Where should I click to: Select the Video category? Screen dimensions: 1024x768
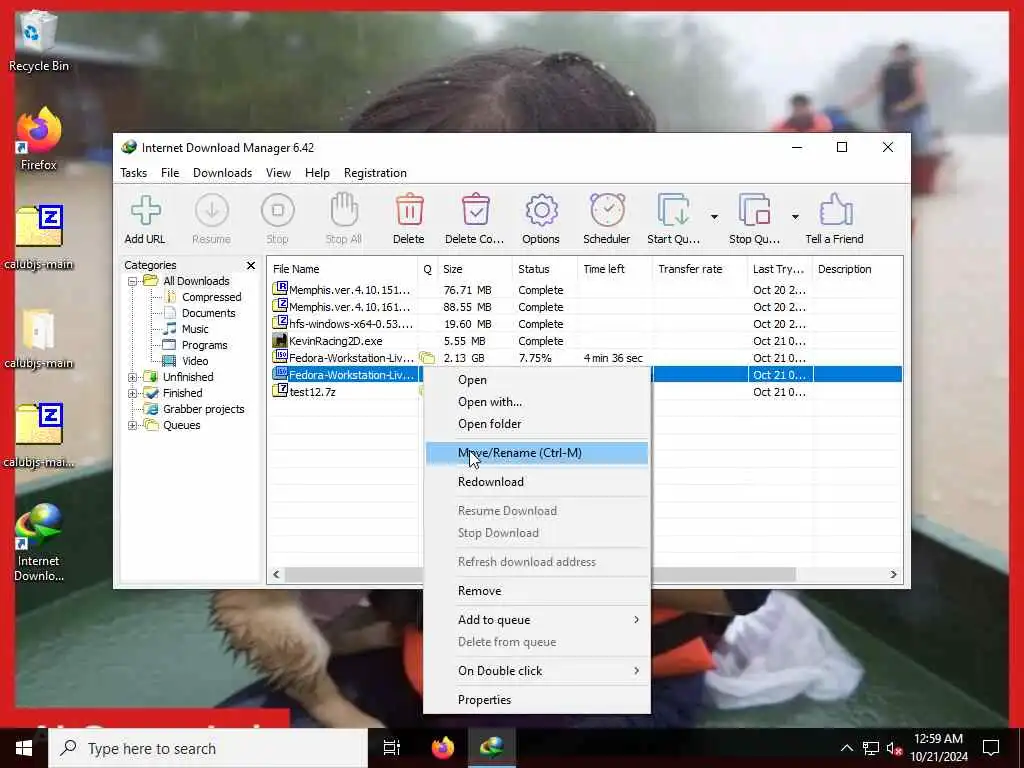(195, 361)
